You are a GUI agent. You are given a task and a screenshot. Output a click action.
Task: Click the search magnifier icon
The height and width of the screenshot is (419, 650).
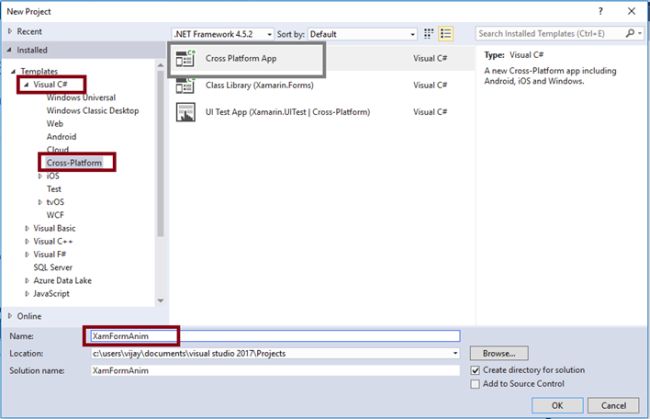pos(630,33)
